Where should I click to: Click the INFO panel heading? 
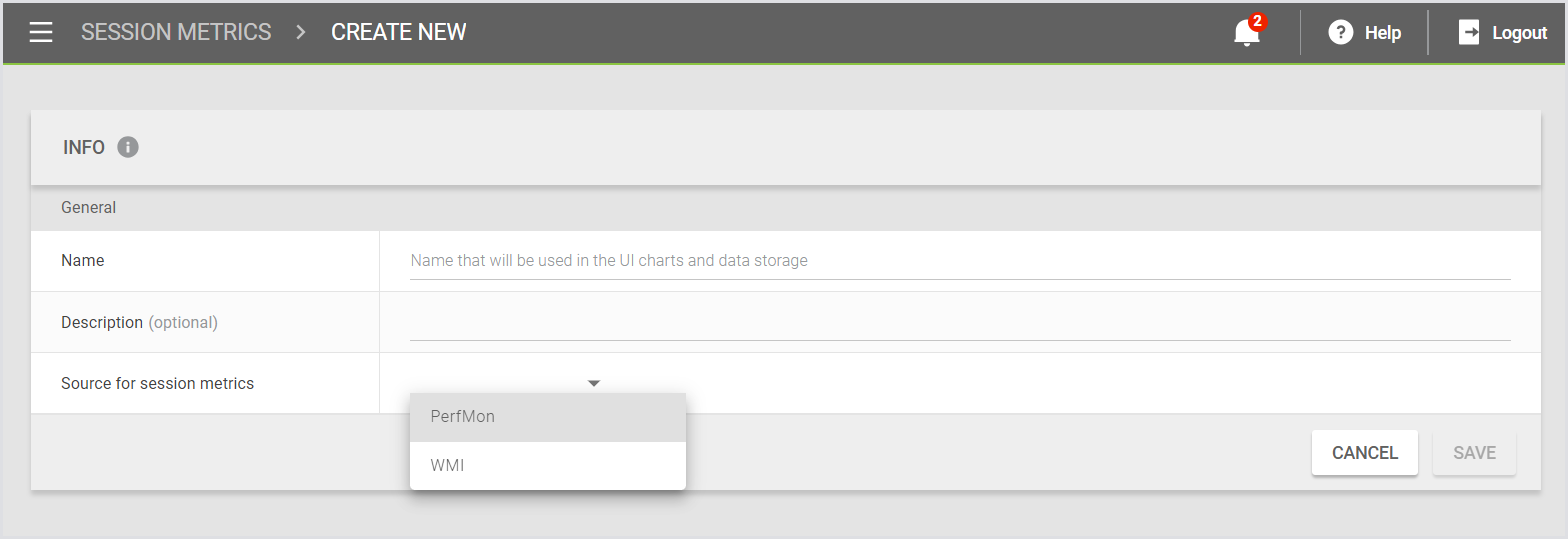[x=84, y=147]
